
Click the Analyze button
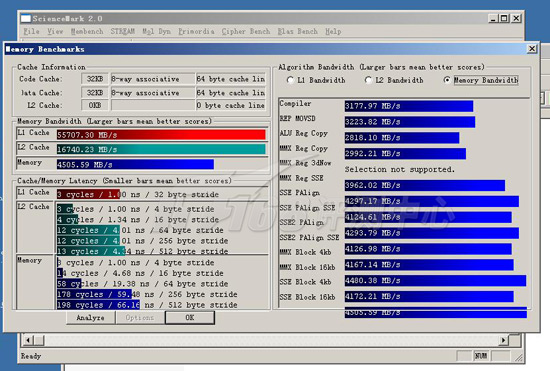click(90, 318)
